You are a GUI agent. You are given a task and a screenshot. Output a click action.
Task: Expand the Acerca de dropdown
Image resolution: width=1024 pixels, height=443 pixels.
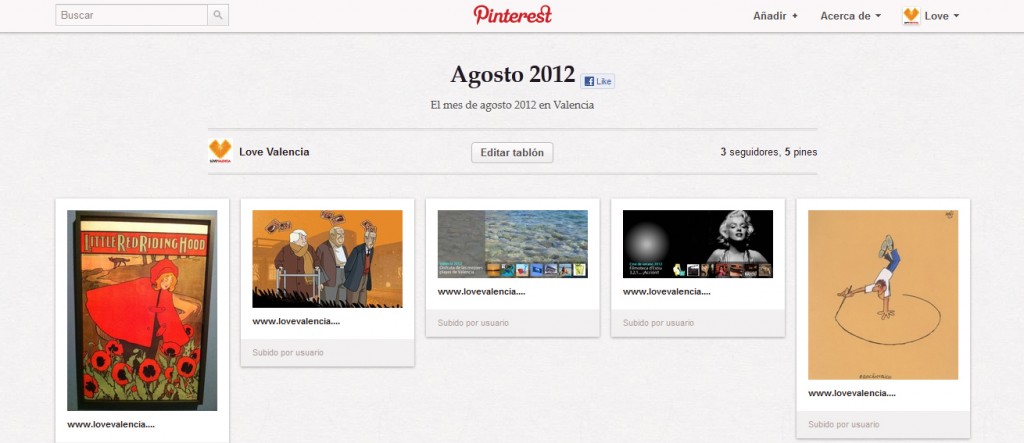tap(850, 16)
